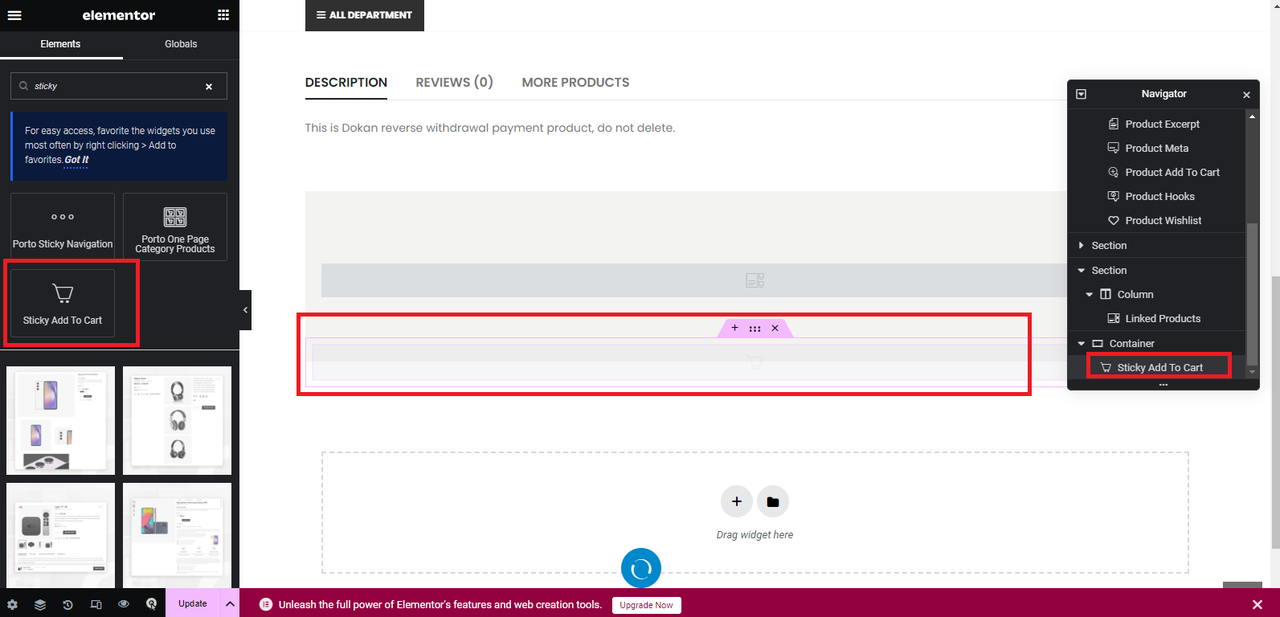Switch to the Globals tab
Image resolution: width=1280 pixels, height=617 pixels.
181,44
